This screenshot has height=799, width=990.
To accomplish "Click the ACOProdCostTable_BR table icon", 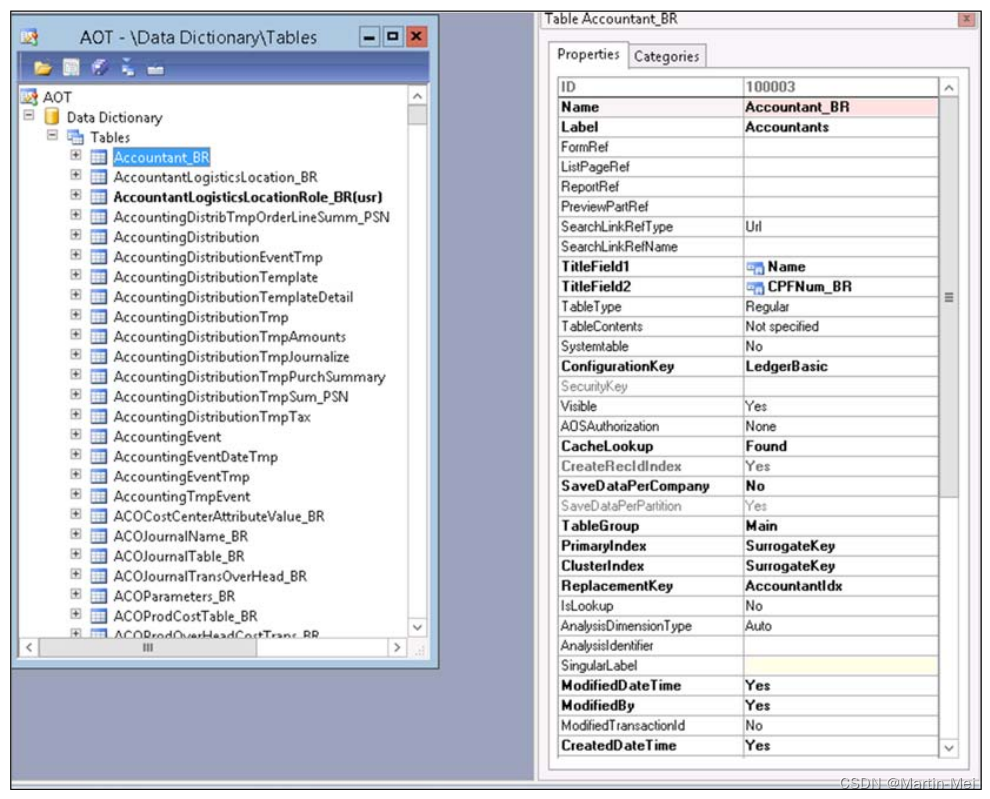I will click(98, 616).
